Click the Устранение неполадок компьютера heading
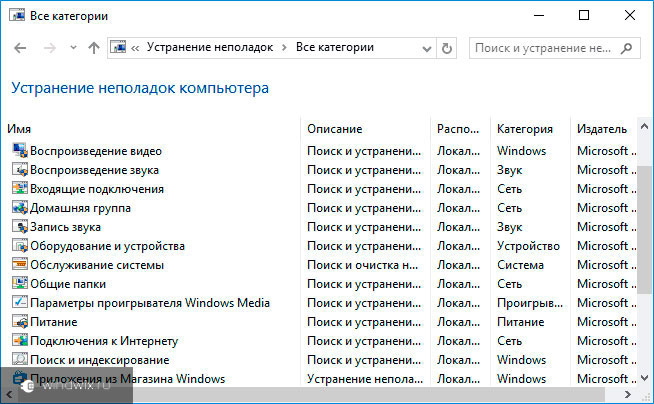This screenshot has width=654, height=404. (140, 88)
